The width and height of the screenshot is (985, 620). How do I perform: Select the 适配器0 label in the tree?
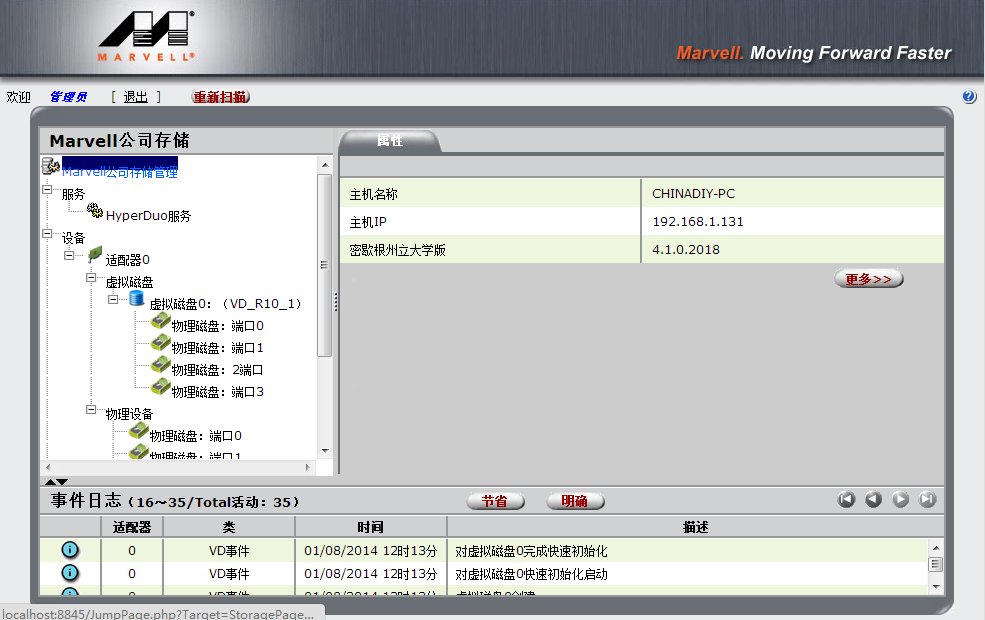(128, 260)
